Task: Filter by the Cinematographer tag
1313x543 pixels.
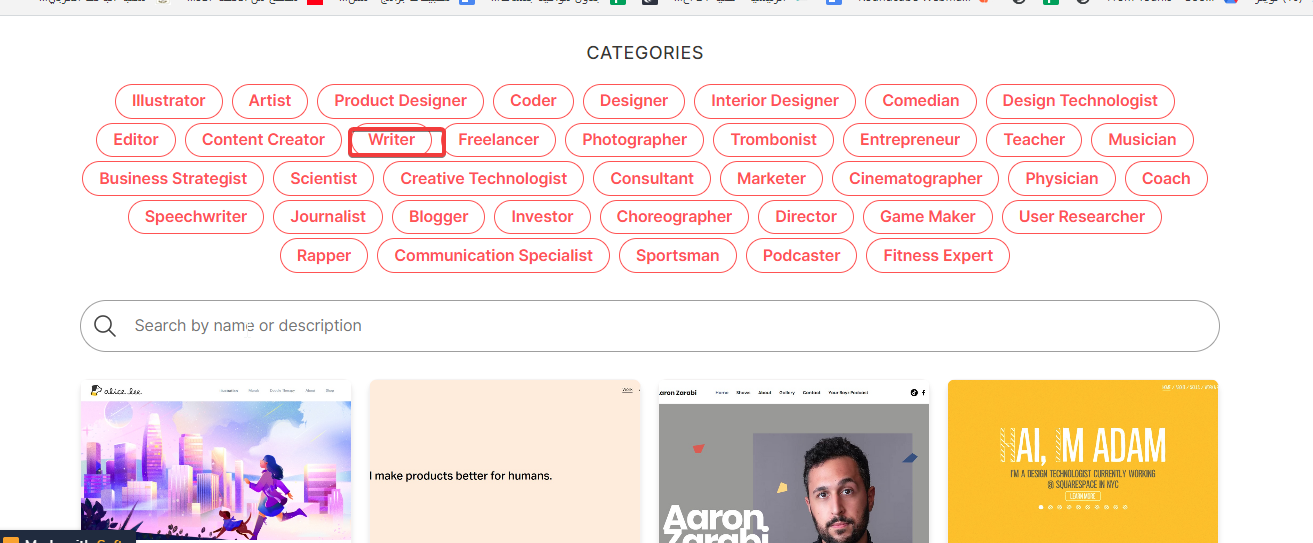Action: pyautogui.click(x=915, y=179)
